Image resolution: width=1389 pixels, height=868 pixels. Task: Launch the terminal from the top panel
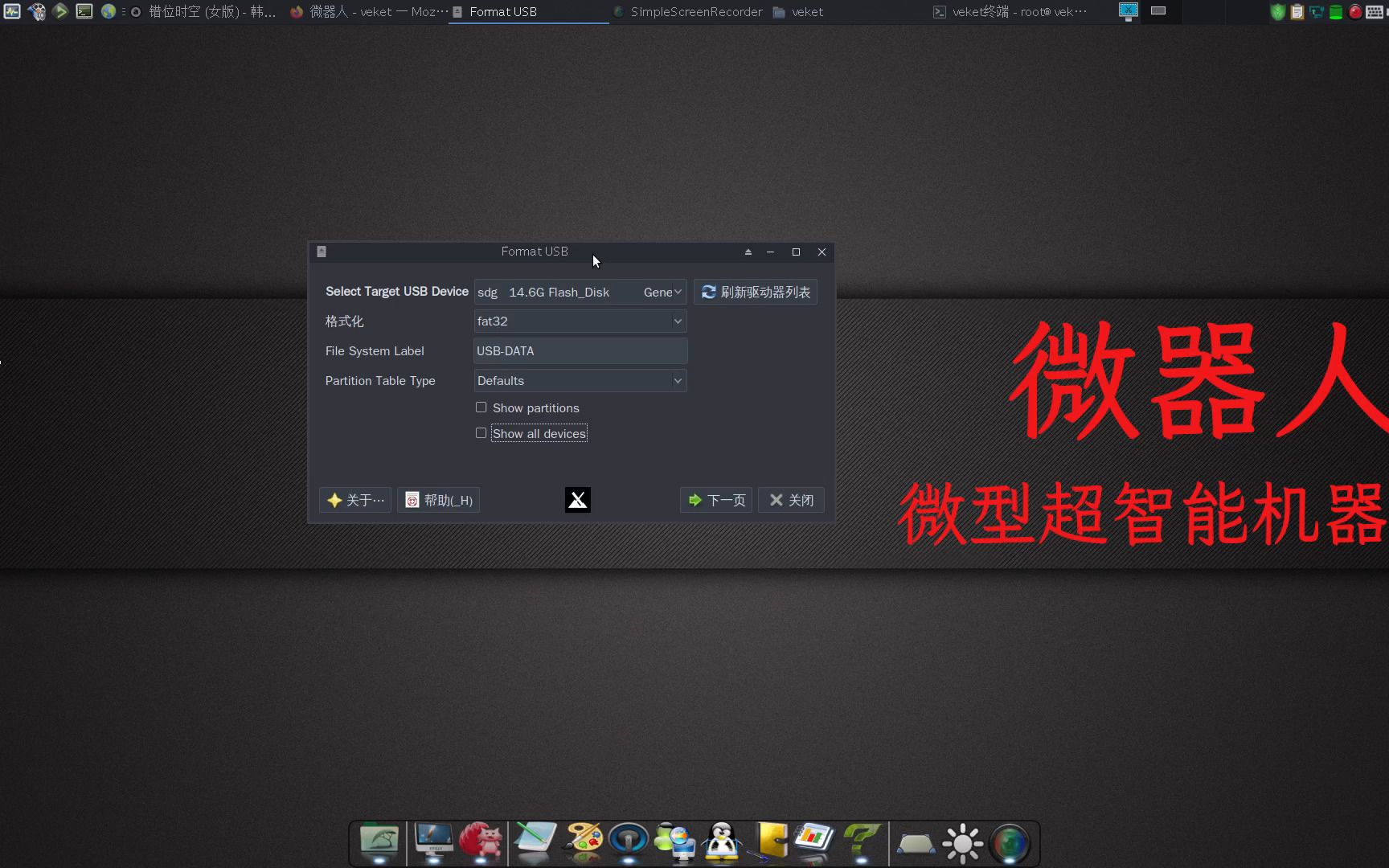(84, 11)
